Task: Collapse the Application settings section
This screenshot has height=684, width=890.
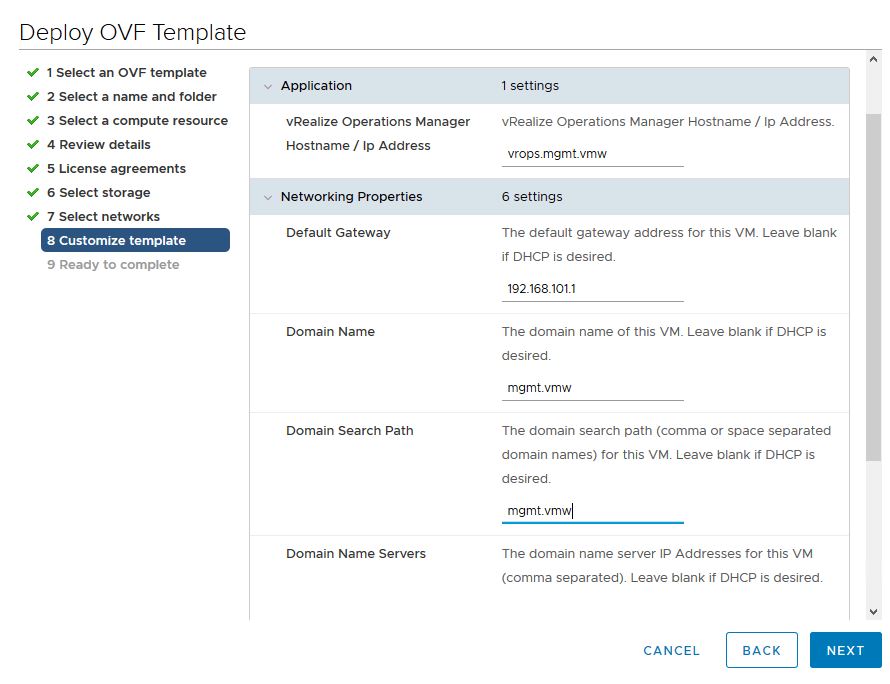Action: click(267, 86)
